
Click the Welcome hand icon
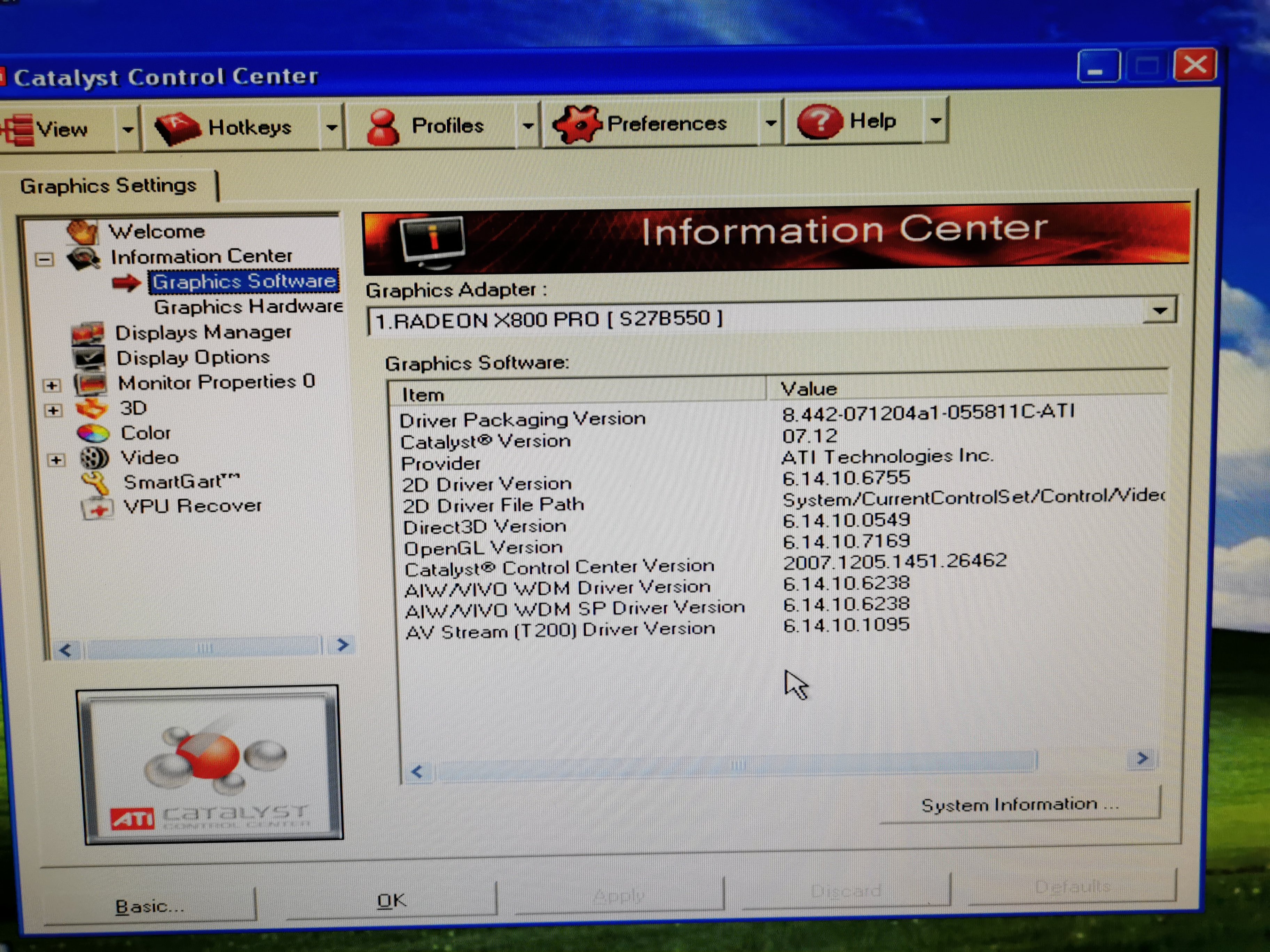[x=82, y=231]
